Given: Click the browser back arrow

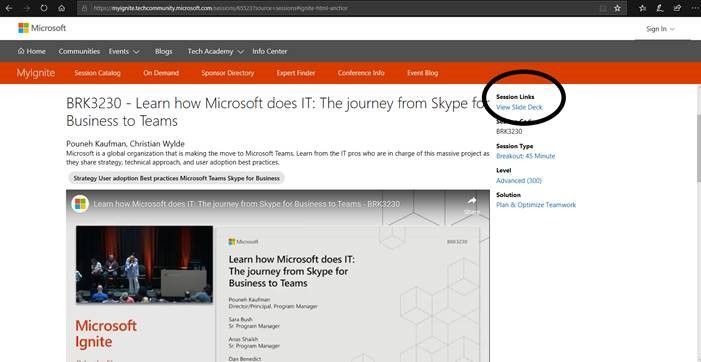Looking at the screenshot, I should tap(9, 8).
